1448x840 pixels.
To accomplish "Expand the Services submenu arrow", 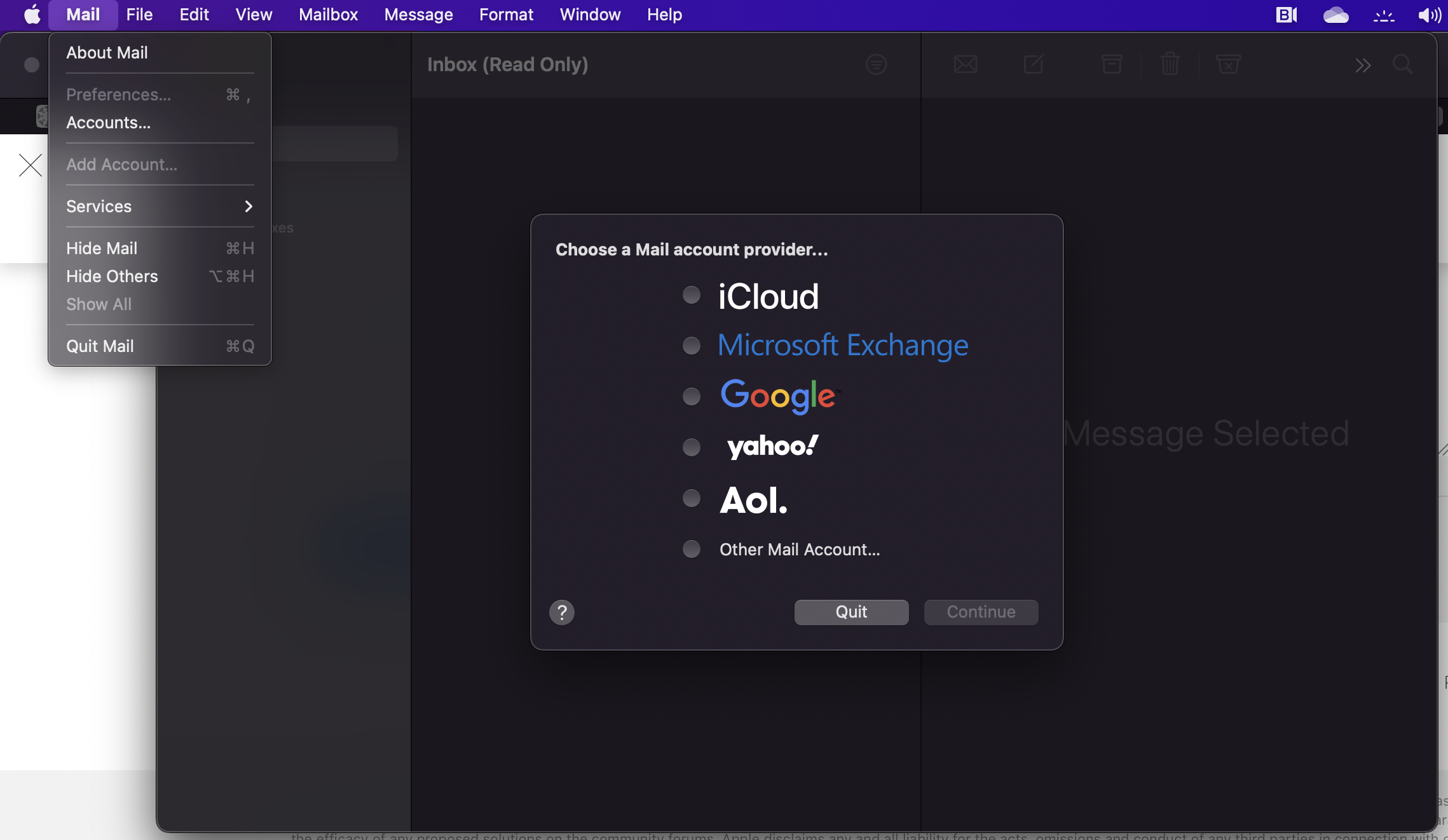I will pos(249,207).
